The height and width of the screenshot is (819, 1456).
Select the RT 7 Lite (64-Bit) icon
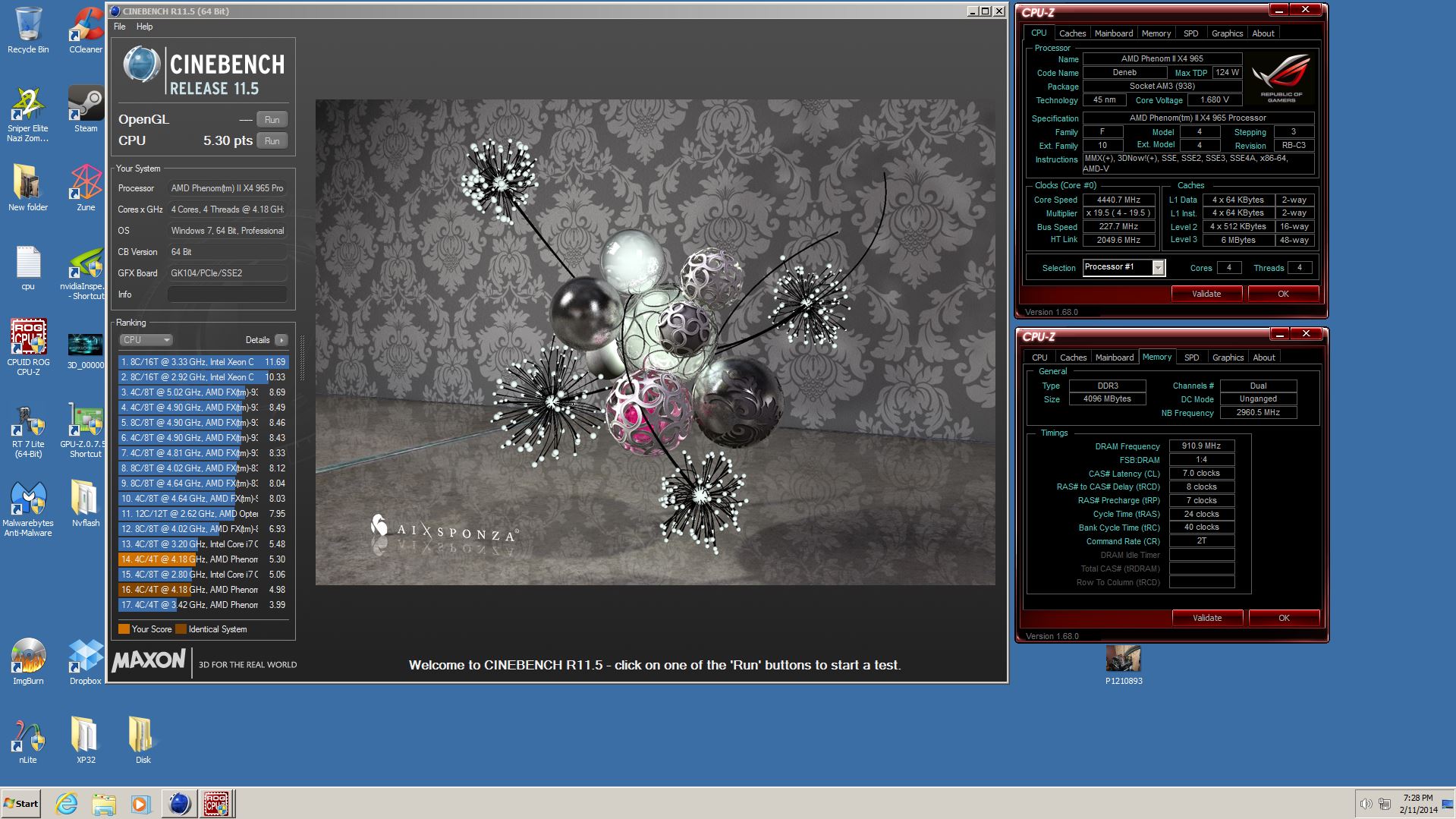(28, 430)
